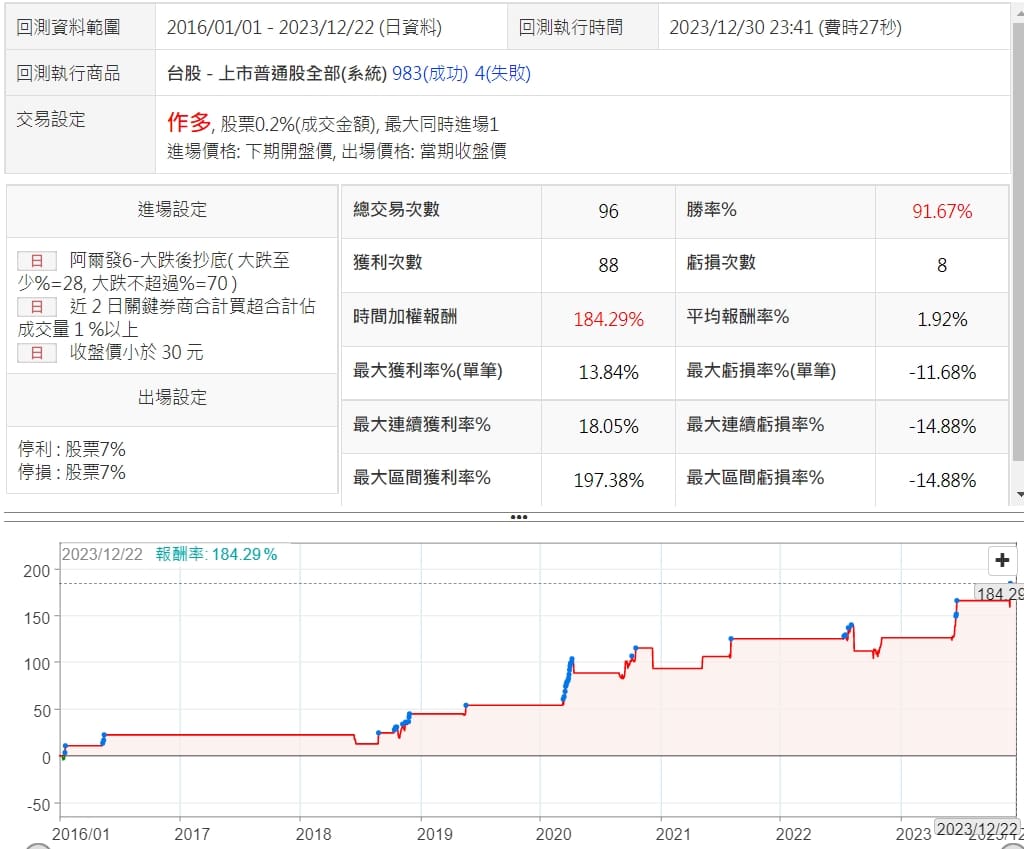The image size is (1024, 849).
Task: Click the 日 badge beside 阿爾發6 condition
Action: coord(37,261)
